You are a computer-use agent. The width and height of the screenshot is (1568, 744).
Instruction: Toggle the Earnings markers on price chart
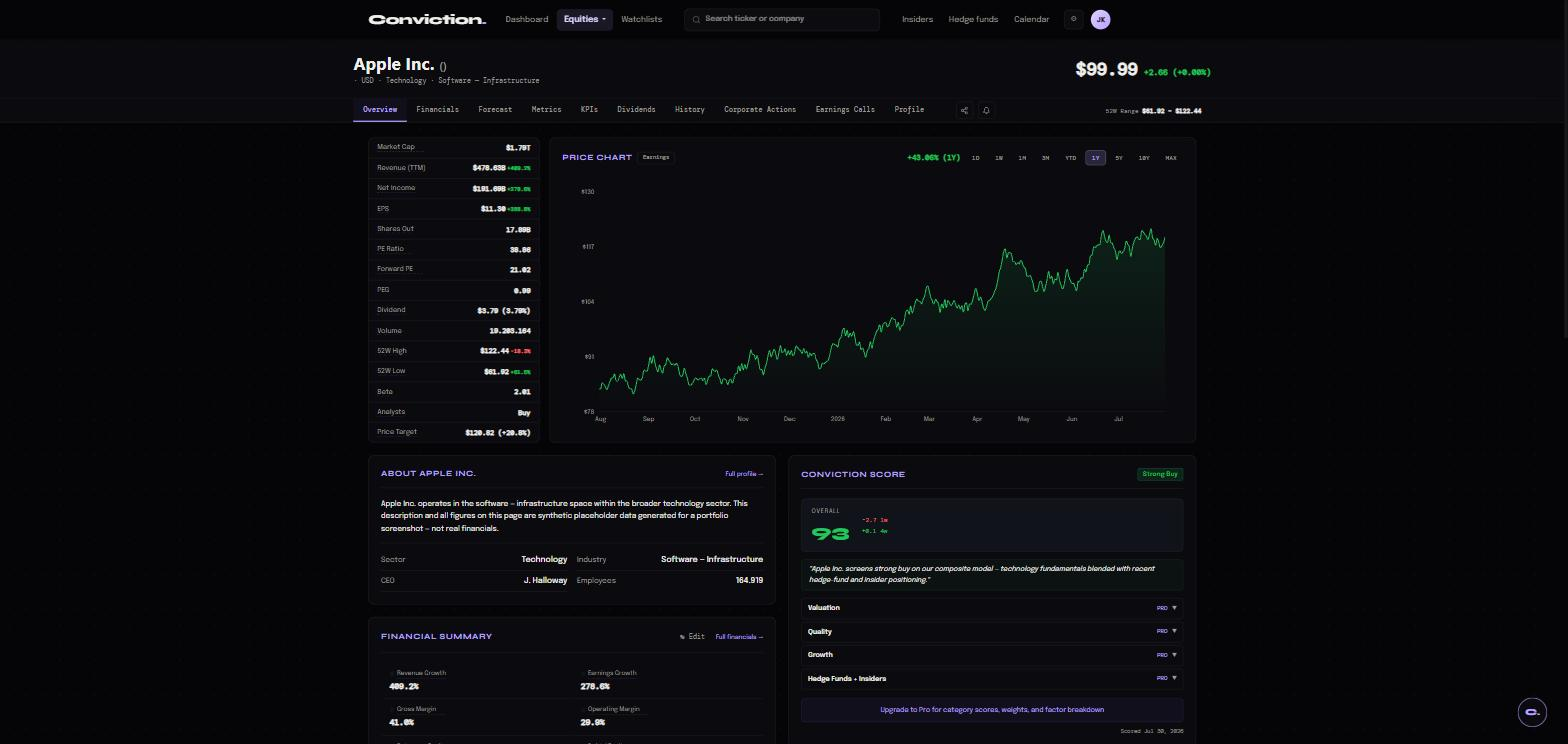point(656,157)
